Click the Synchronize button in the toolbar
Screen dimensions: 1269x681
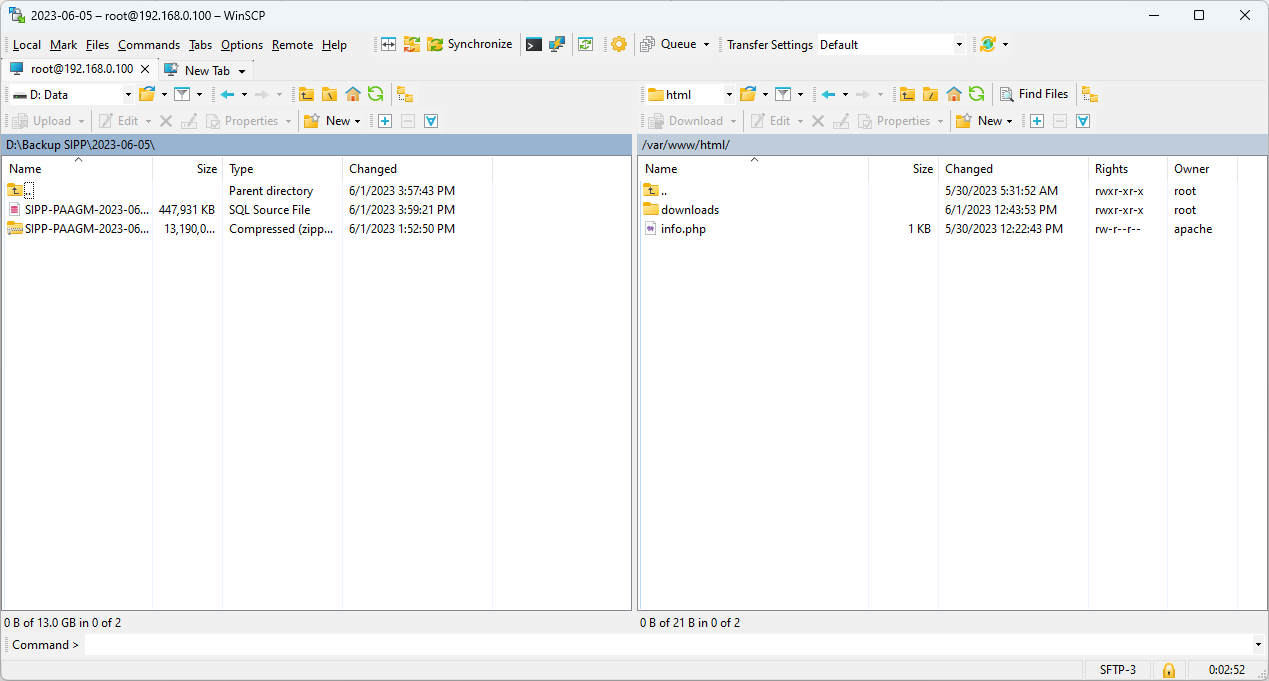coord(469,44)
